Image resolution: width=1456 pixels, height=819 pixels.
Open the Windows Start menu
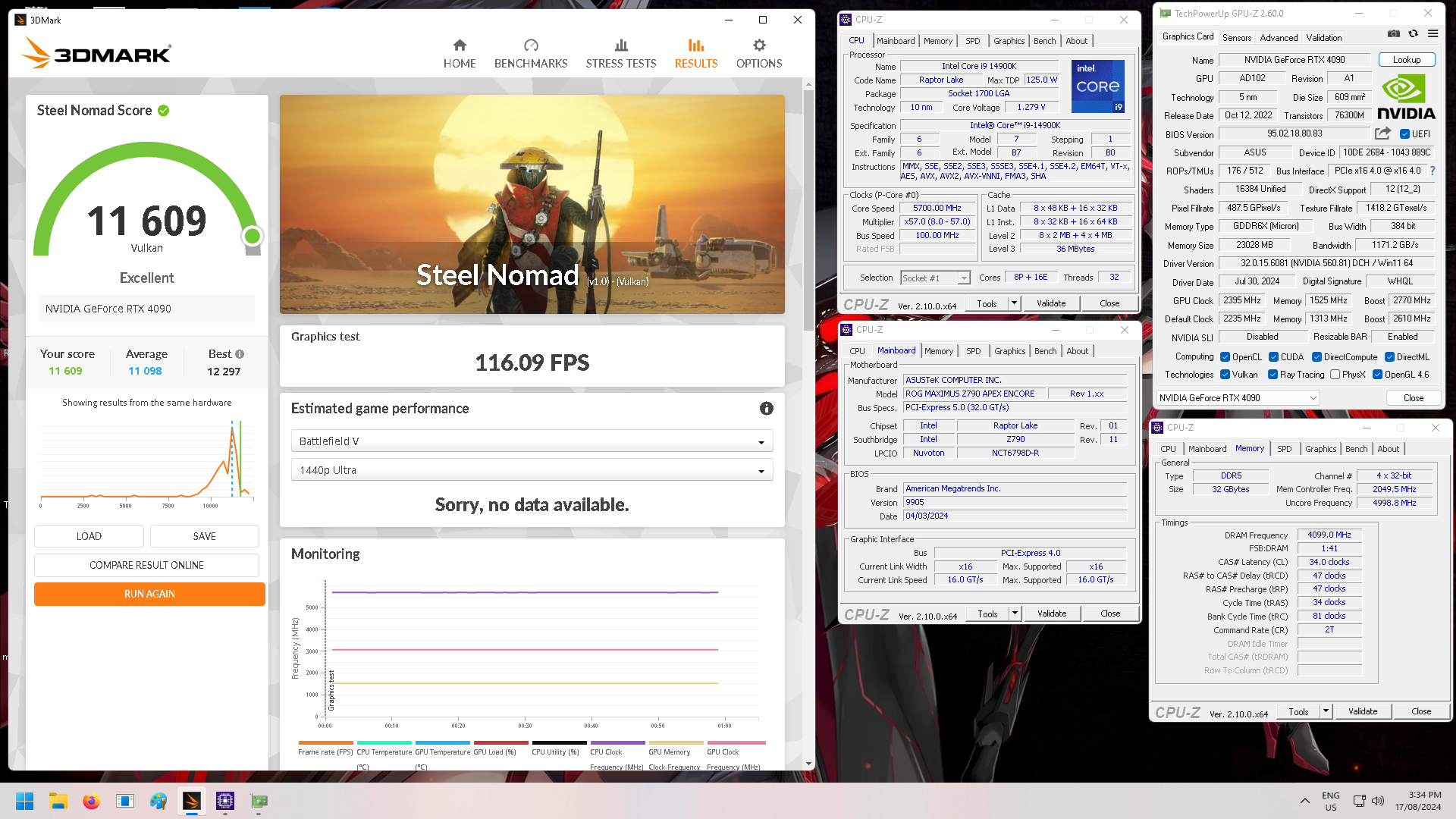tap(24, 801)
